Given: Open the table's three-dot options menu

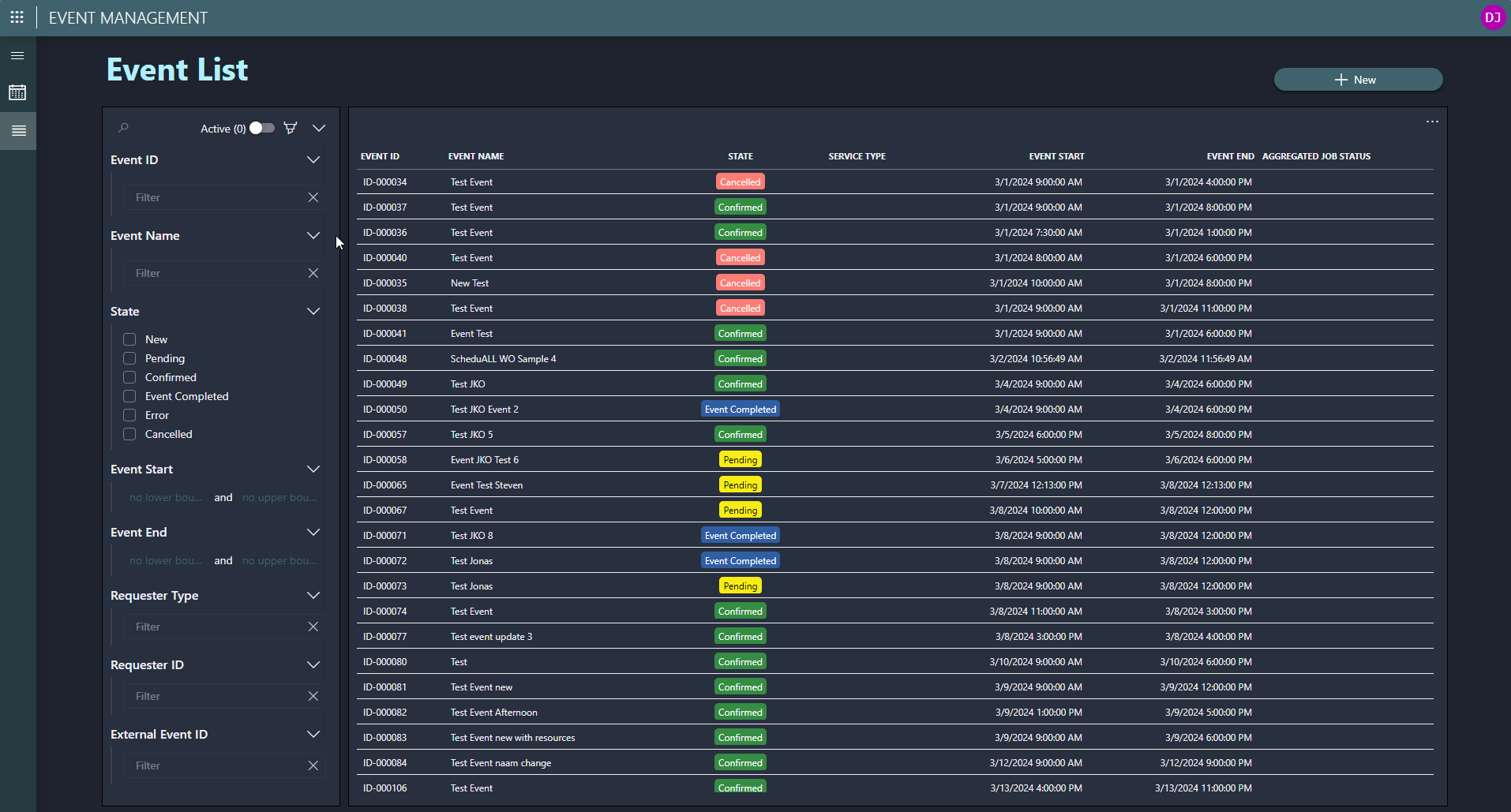Looking at the screenshot, I should (1432, 122).
